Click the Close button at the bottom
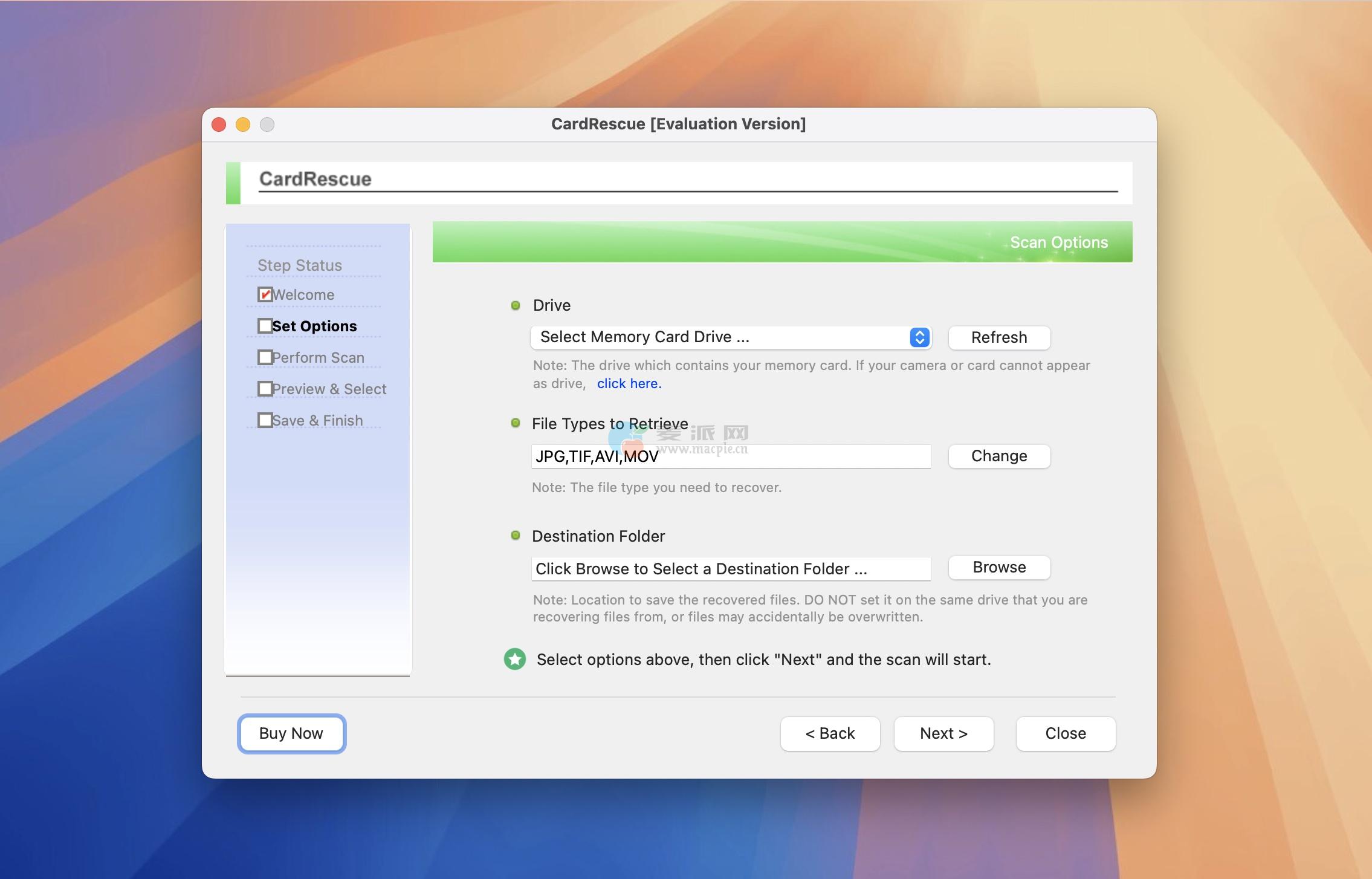1372x879 pixels. tap(1066, 733)
